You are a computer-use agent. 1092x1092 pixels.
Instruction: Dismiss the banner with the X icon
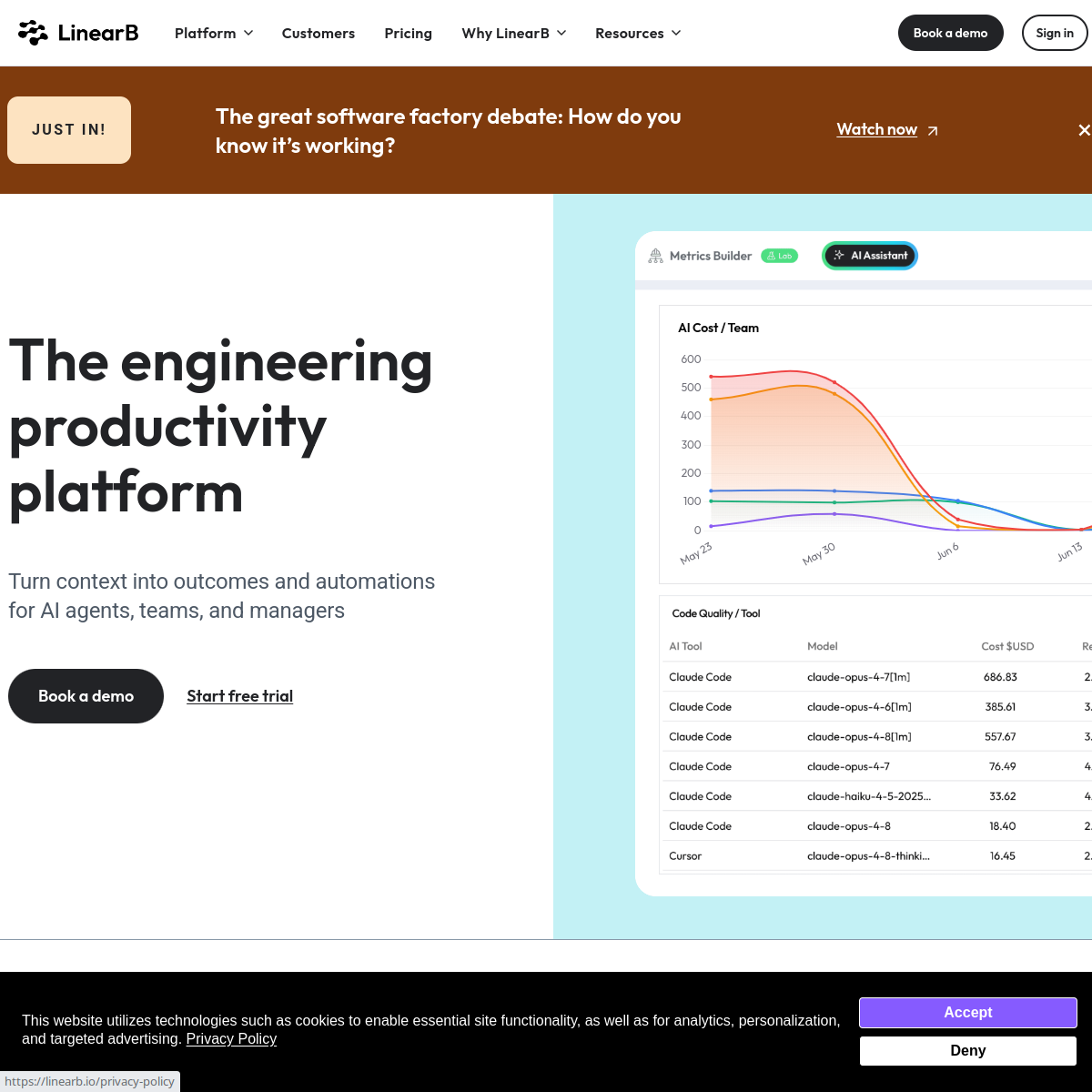[x=1084, y=130]
